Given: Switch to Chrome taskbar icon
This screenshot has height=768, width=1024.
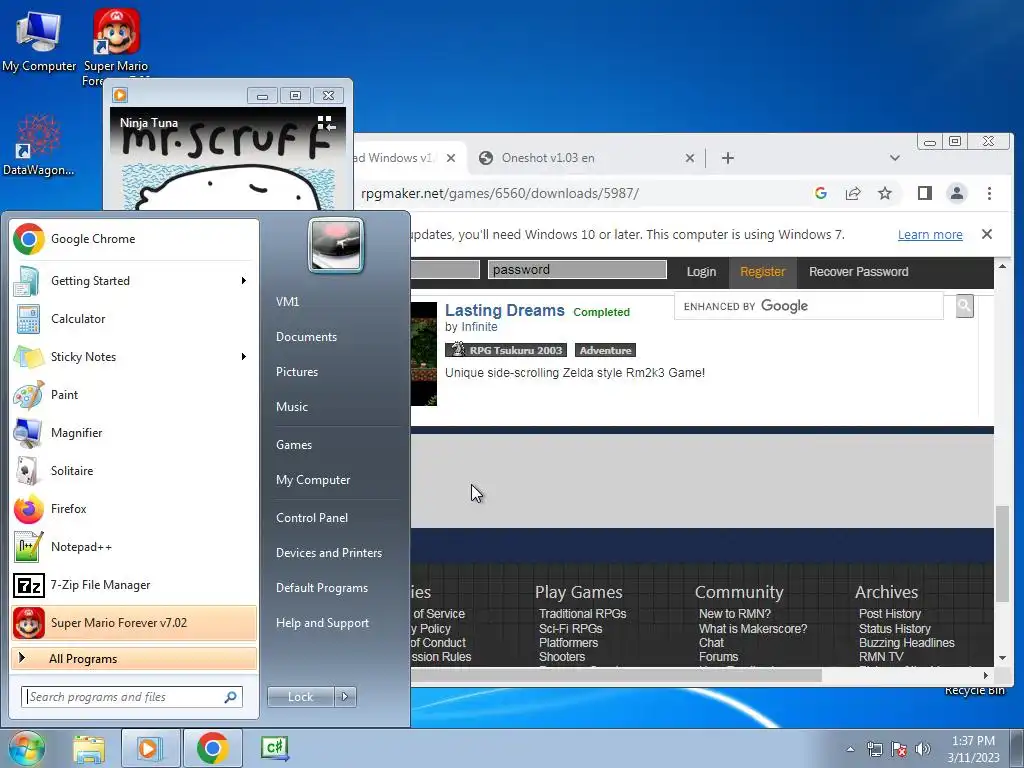Looking at the screenshot, I should 212,748.
